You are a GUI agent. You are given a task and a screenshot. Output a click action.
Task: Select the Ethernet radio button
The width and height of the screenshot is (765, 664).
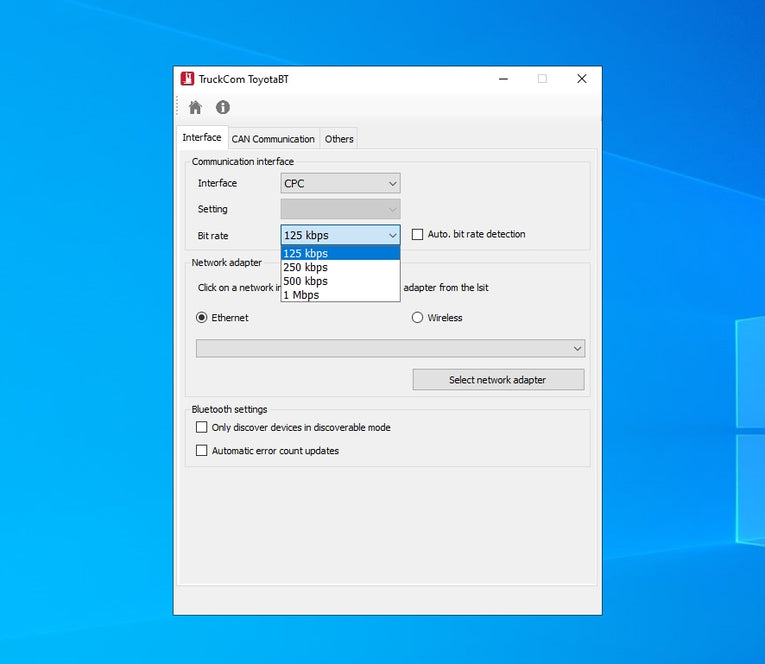(202, 318)
